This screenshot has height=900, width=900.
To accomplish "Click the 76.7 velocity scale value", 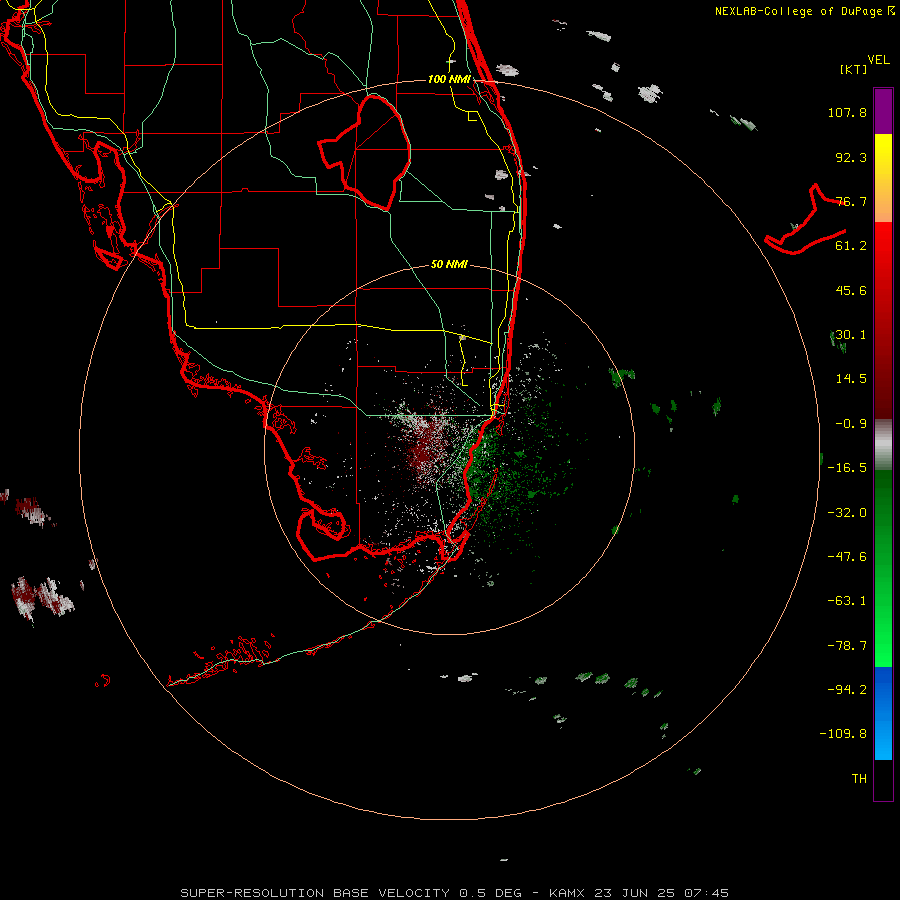I will 851,201.
